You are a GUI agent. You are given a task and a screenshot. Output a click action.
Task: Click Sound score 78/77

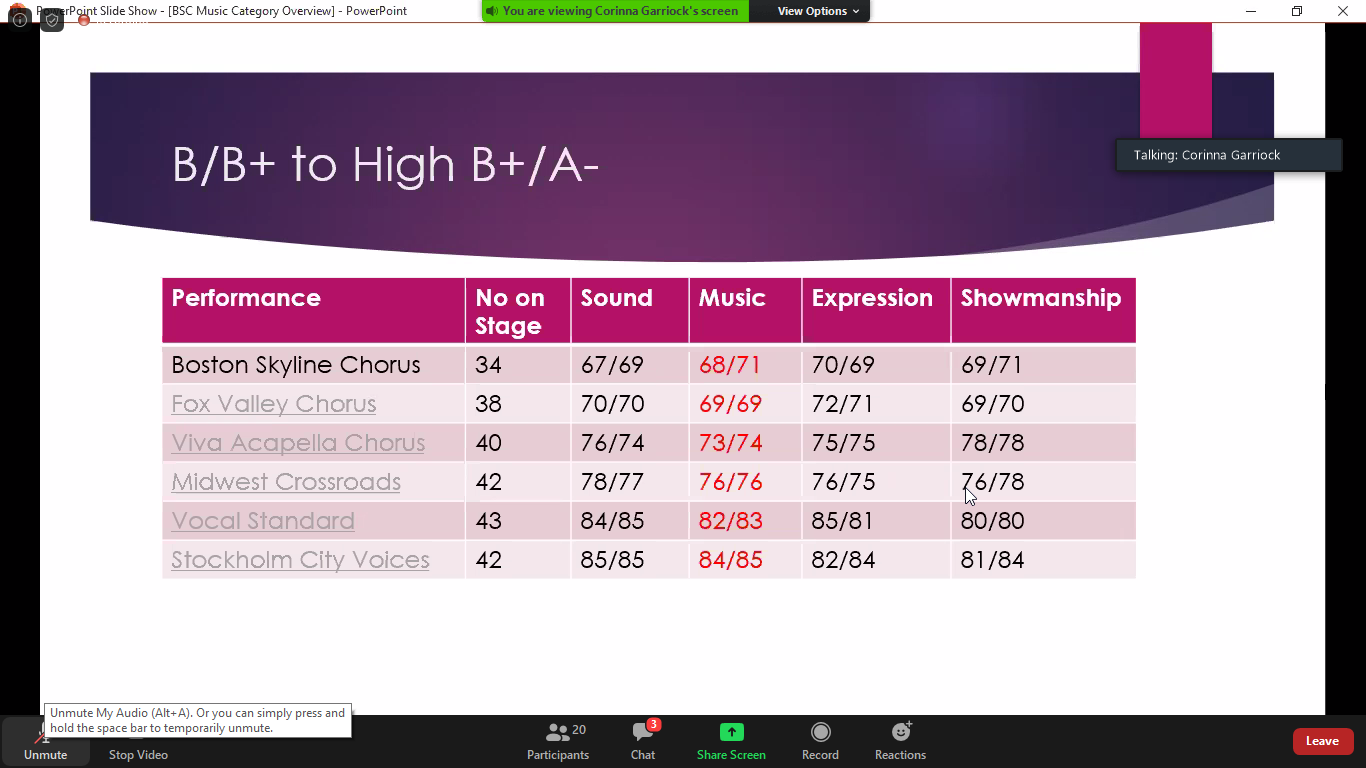(612, 482)
